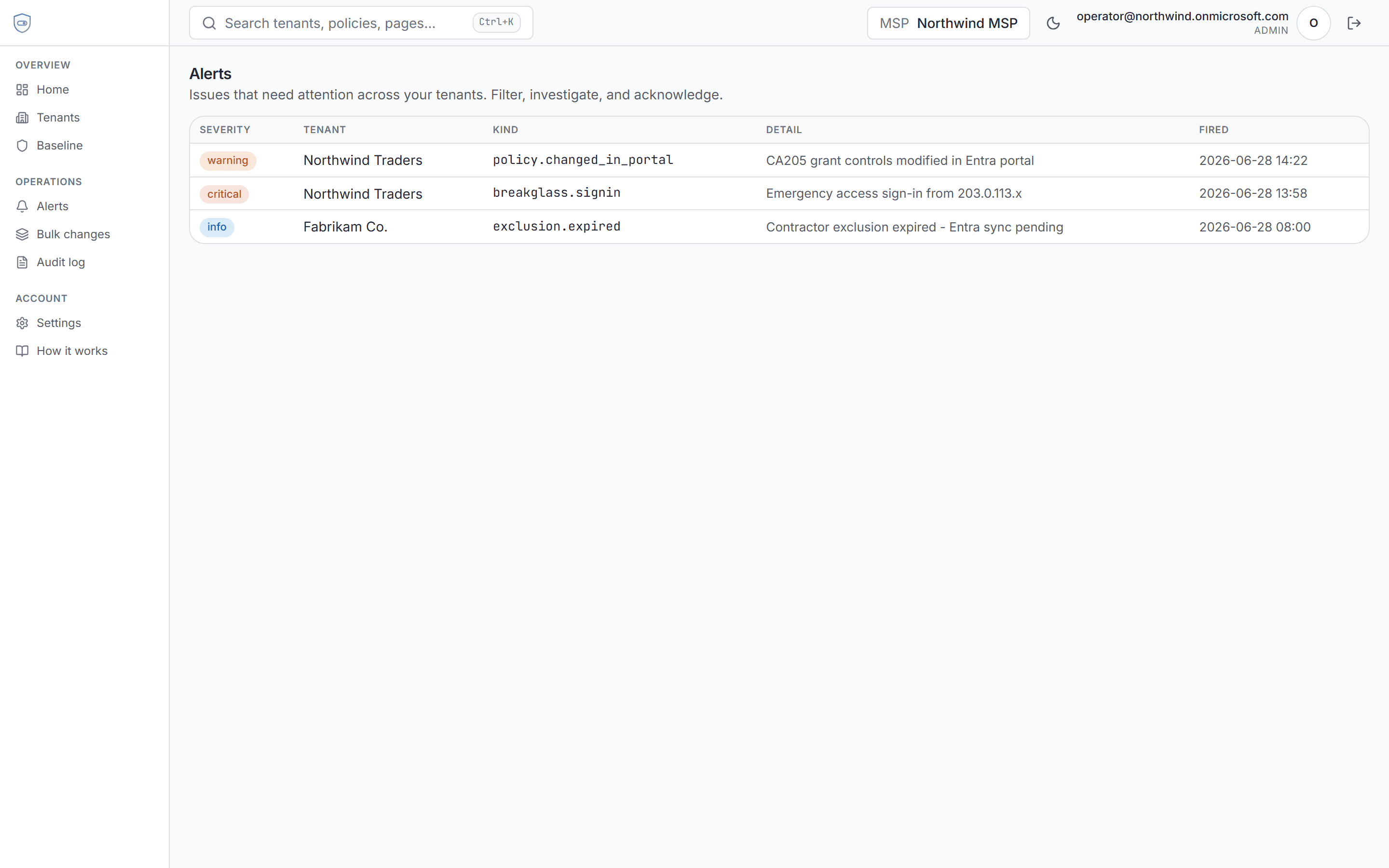Viewport: 1389px width, 868px height.
Task: Click the Bulk changes layers icon
Action: (22, 234)
